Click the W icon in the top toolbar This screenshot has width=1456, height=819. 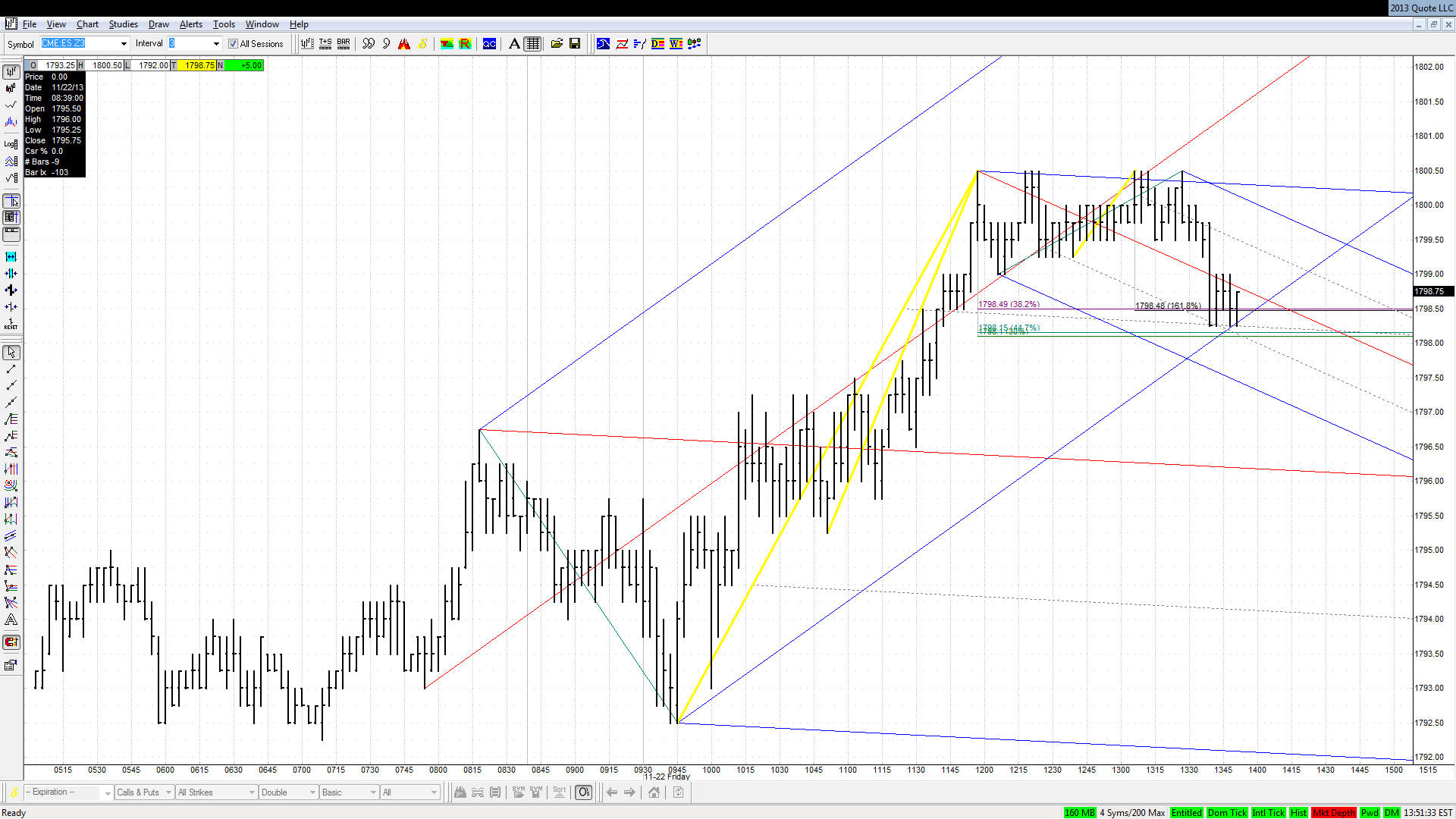coord(676,44)
